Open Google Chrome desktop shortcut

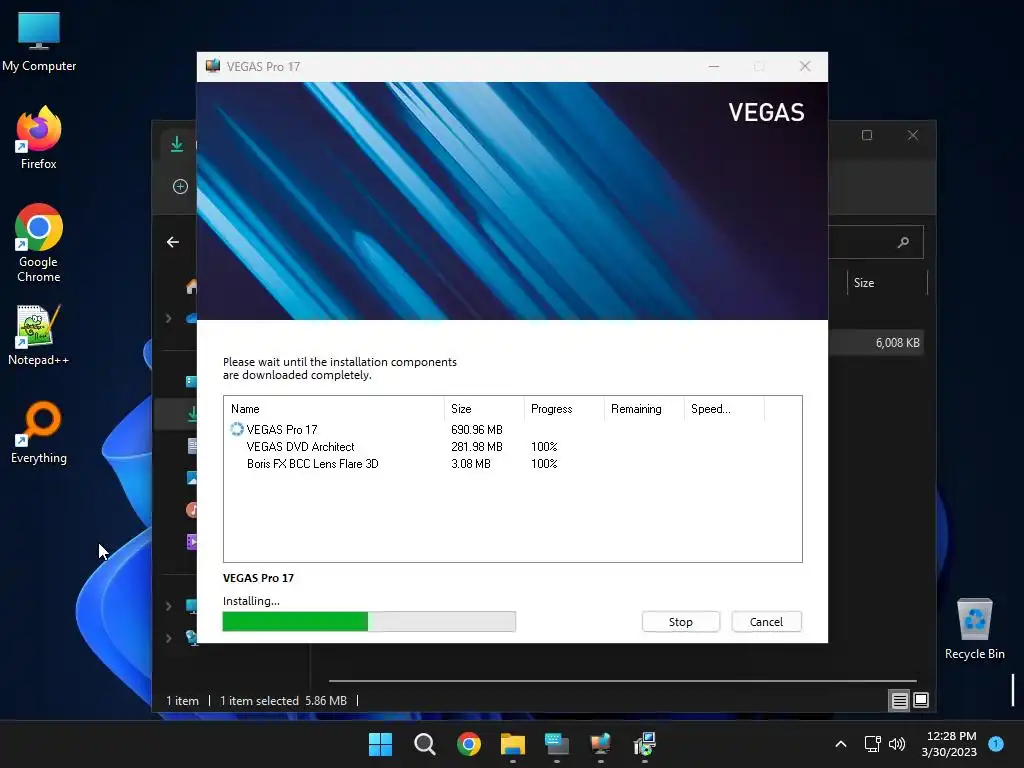tap(39, 242)
